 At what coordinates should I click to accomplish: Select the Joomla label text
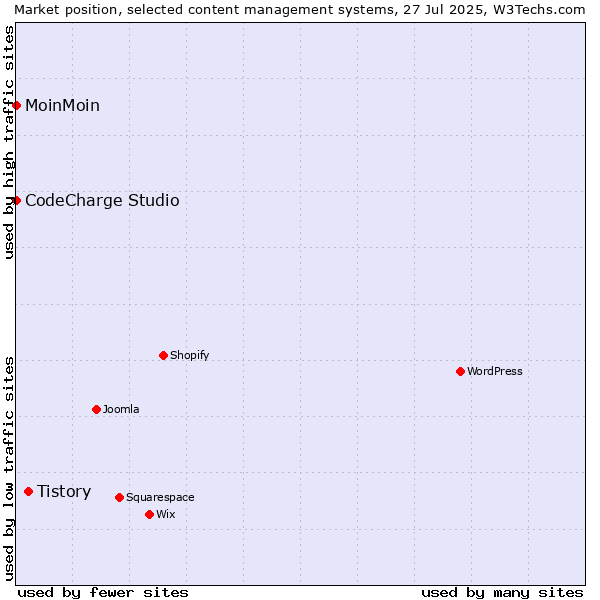point(121,409)
